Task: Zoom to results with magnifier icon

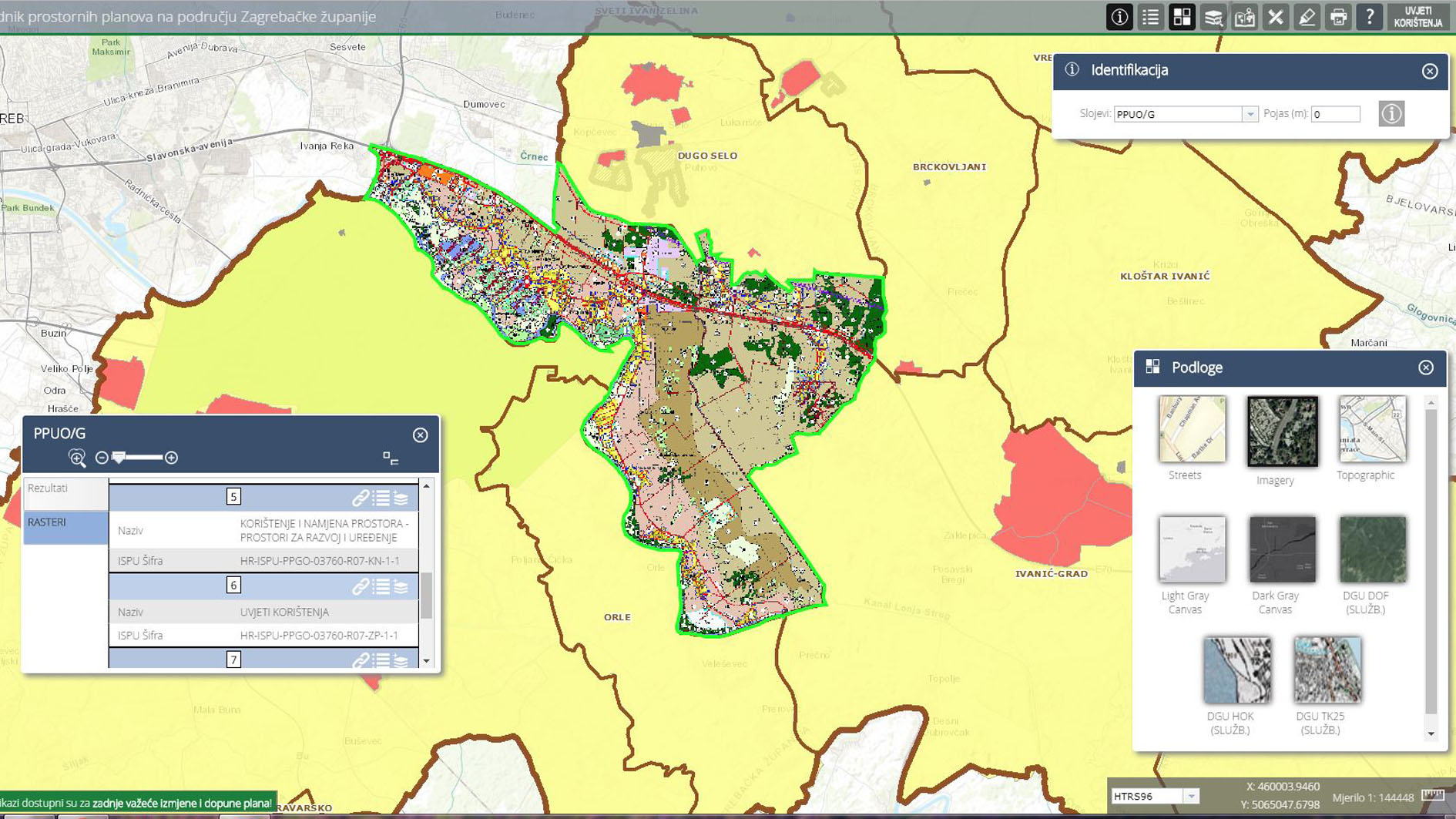Action: coord(77,458)
